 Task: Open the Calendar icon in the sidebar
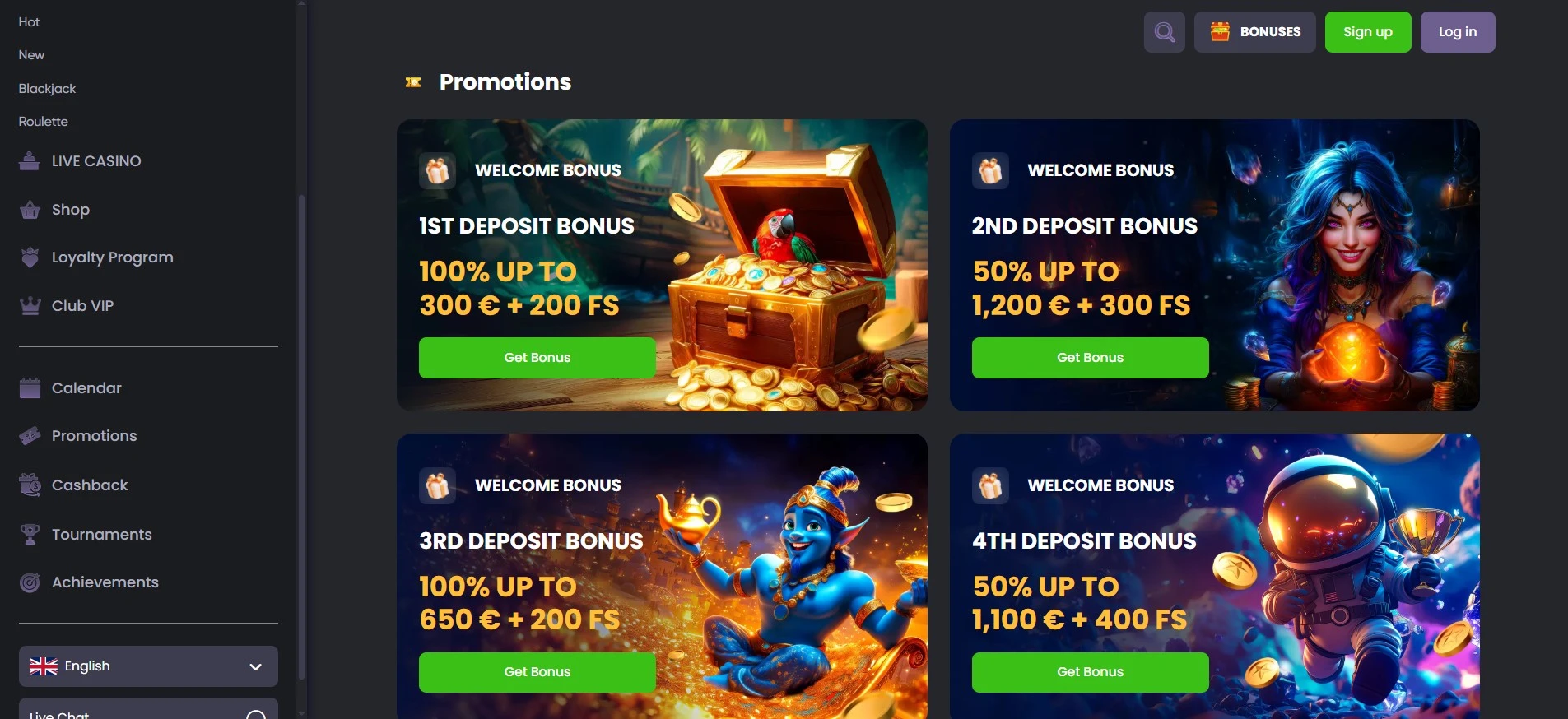[30, 388]
